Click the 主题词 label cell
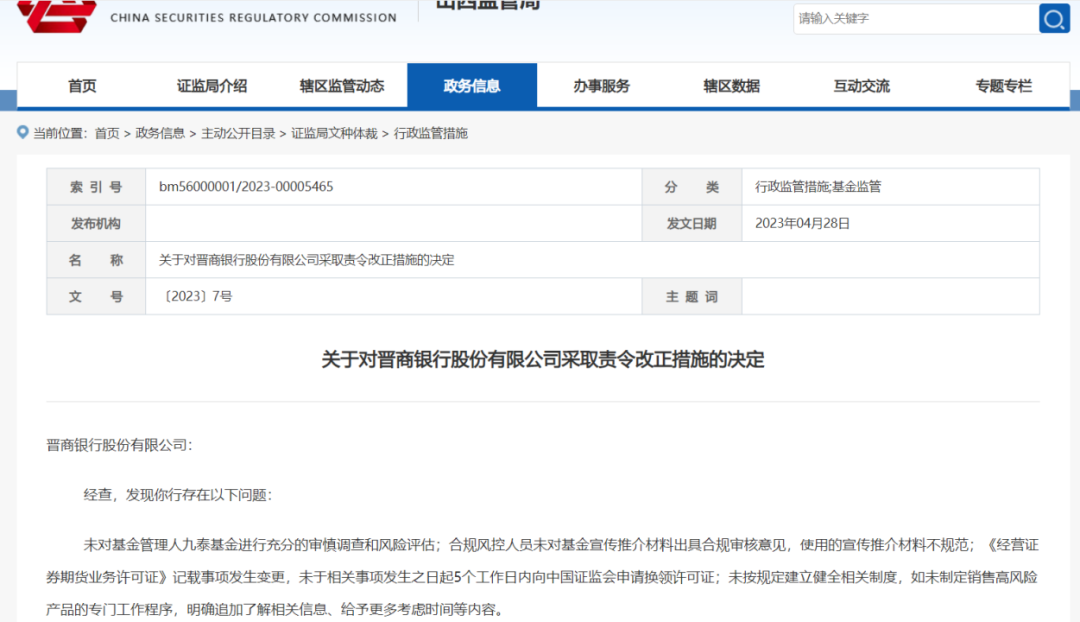This screenshot has width=1080, height=622. click(x=692, y=296)
